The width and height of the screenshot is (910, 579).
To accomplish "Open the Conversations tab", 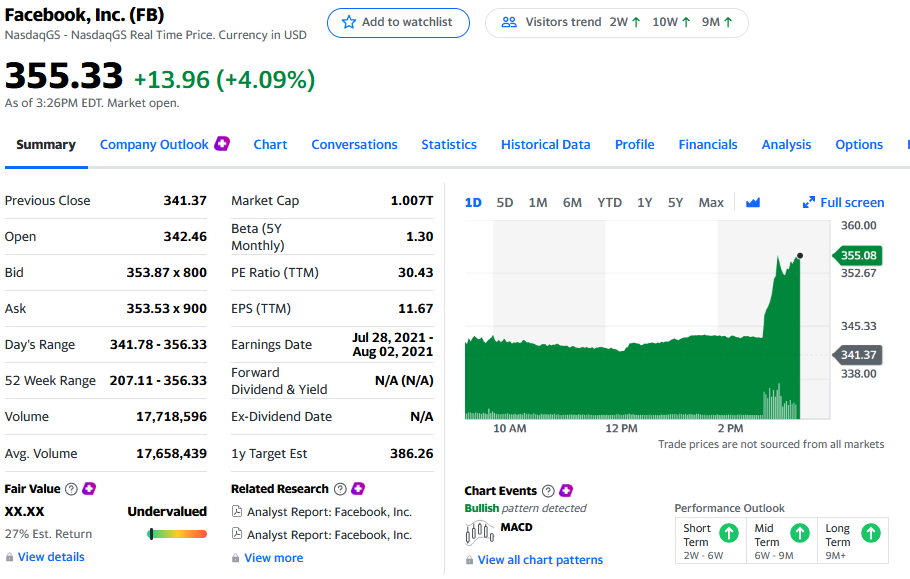I will click(x=354, y=144).
